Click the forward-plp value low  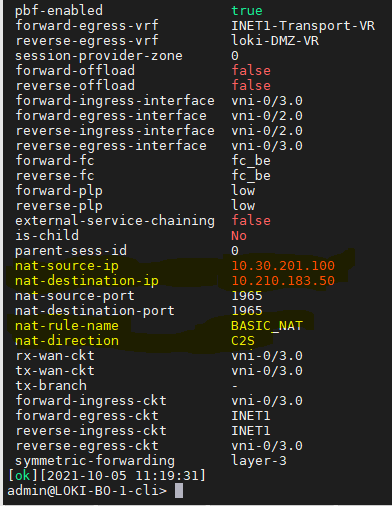pos(243,191)
